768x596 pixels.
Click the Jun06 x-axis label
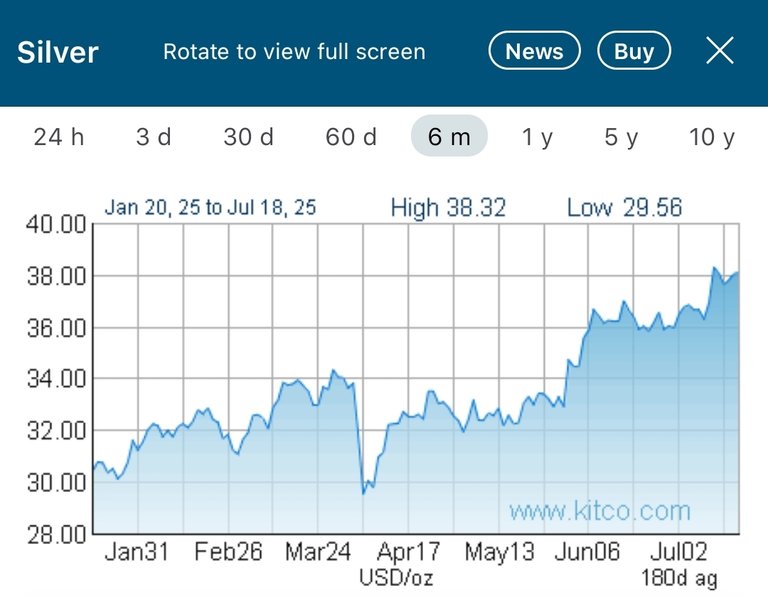pos(587,552)
